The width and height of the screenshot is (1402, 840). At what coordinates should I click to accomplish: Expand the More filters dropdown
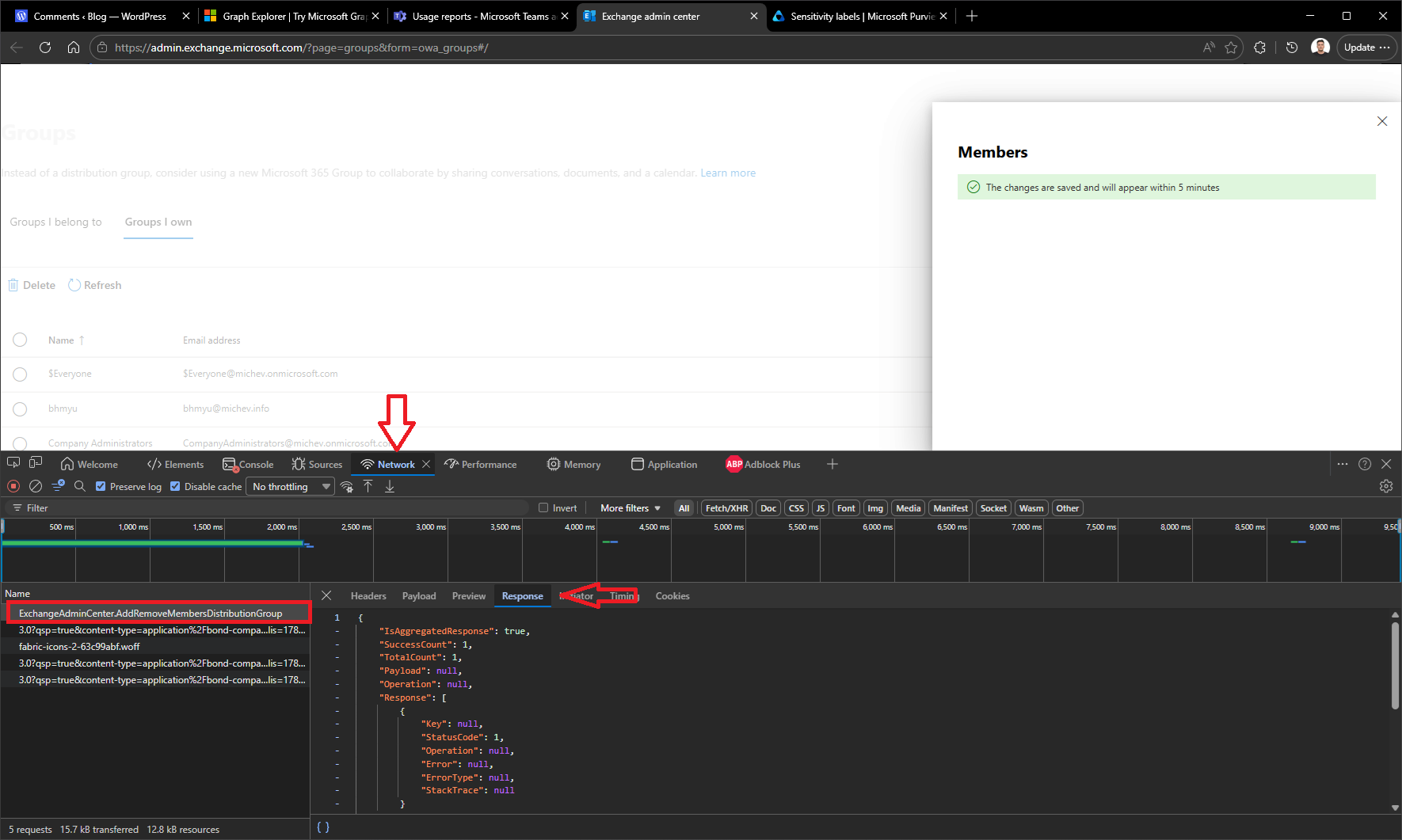[631, 508]
